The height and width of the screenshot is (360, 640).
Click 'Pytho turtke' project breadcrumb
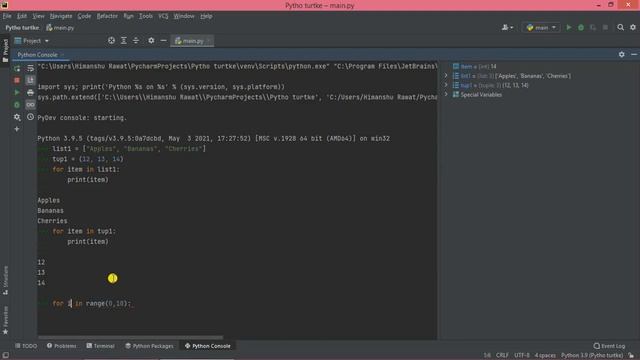click(x=22, y=28)
